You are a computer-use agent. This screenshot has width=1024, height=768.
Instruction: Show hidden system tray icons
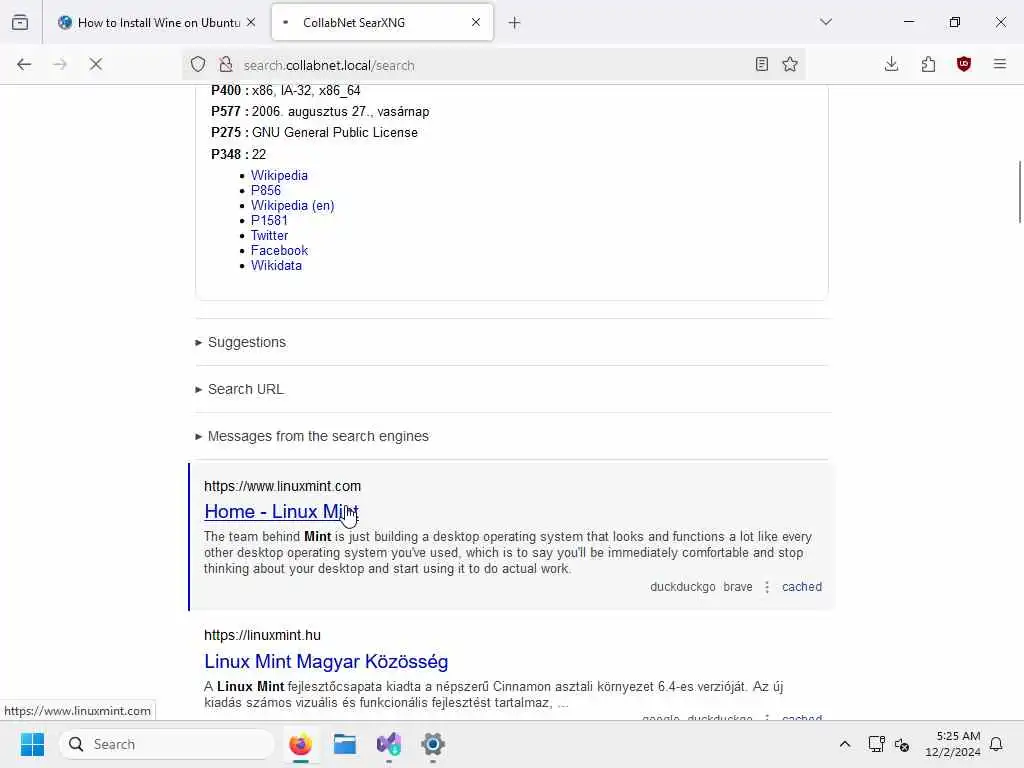844,744
